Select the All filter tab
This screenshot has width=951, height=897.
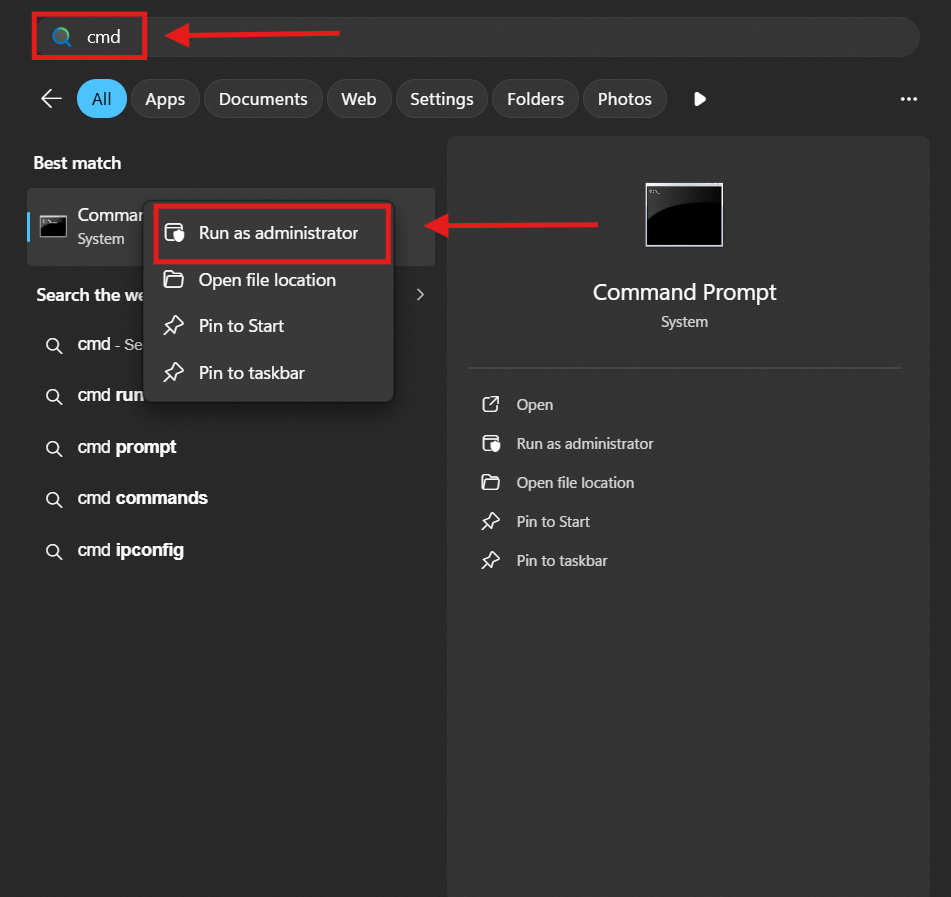pyautogui.click(x=101, y=99)
